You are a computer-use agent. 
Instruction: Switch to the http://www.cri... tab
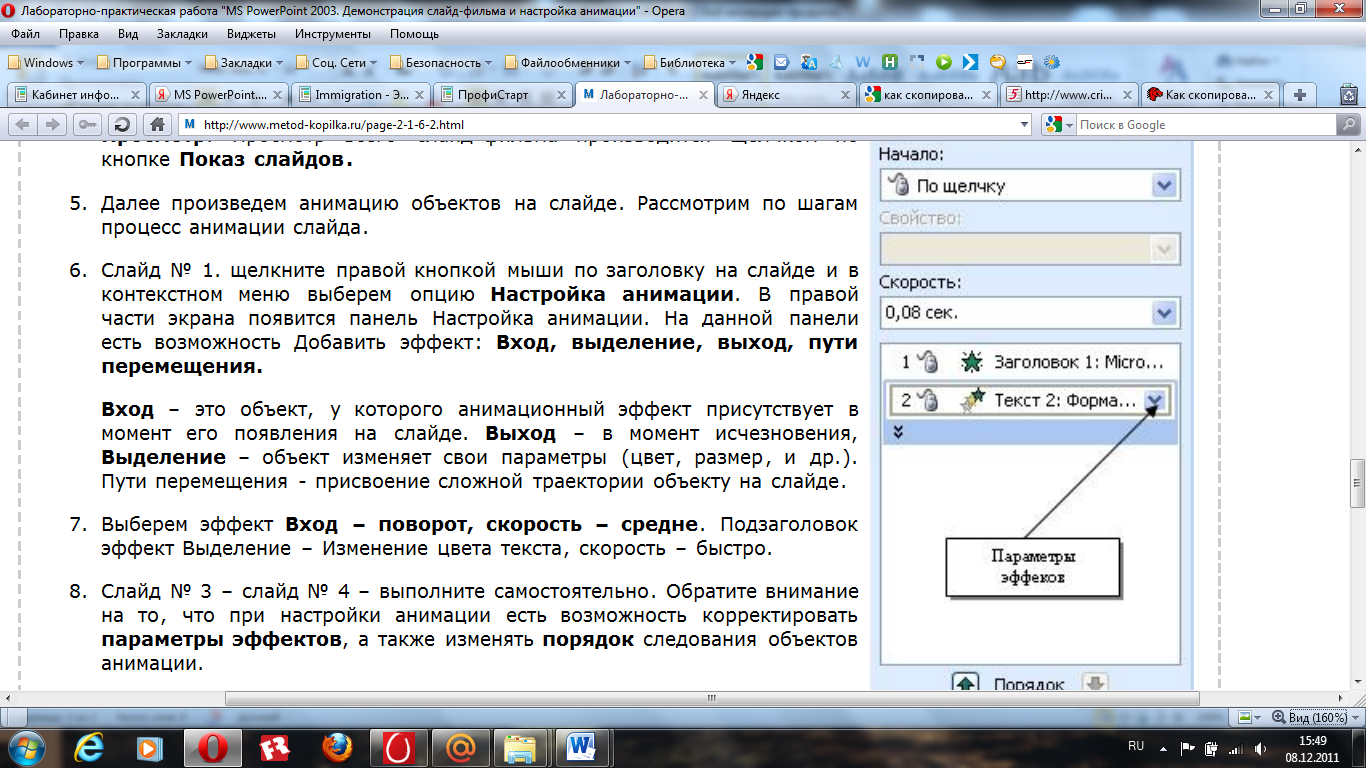[x=1071, y=95]
